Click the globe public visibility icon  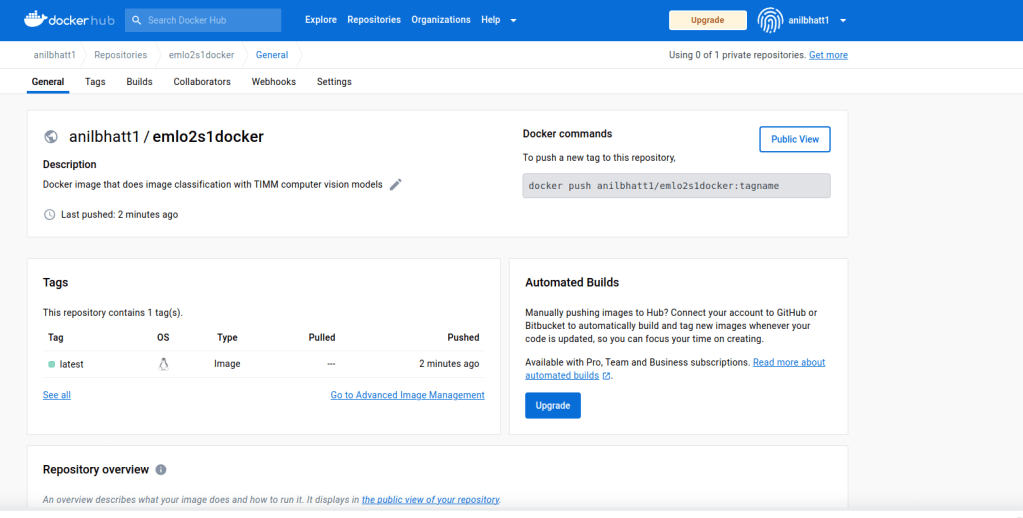[x=51, y=137]
